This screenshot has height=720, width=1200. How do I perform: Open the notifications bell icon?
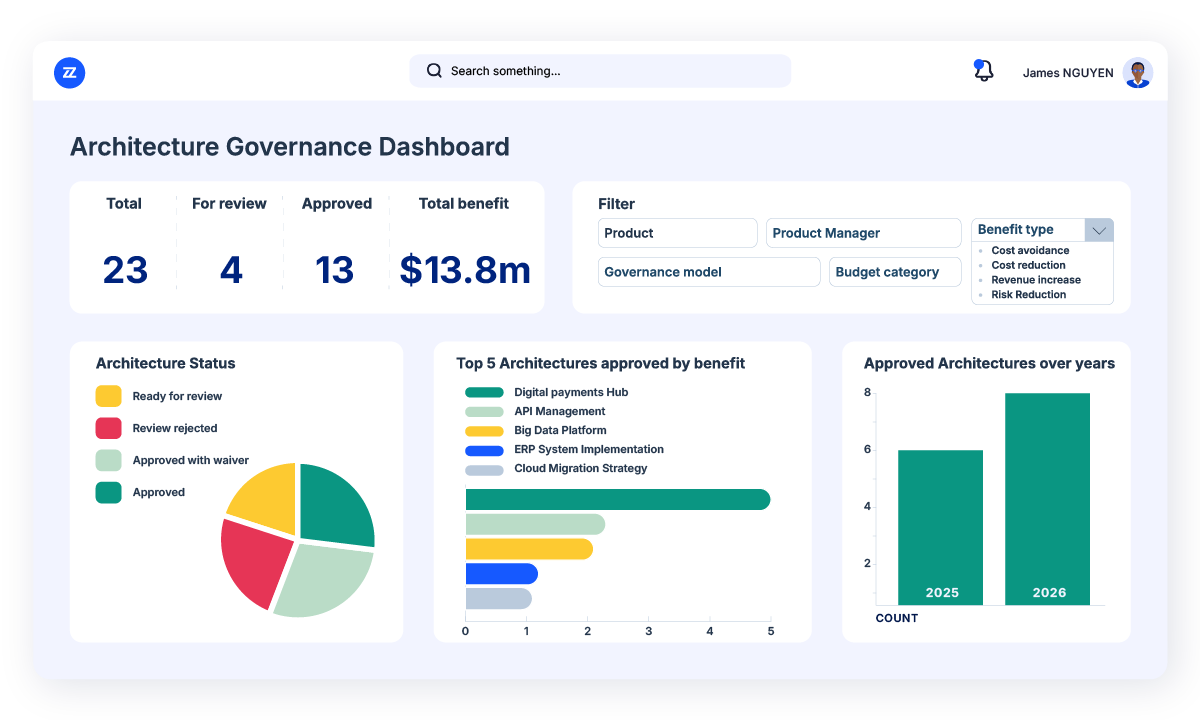983,71
